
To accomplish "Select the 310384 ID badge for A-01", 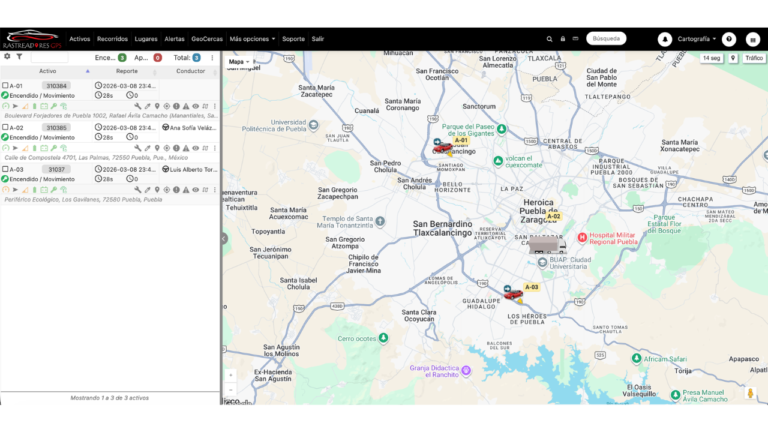I will [x=56, y=86].
